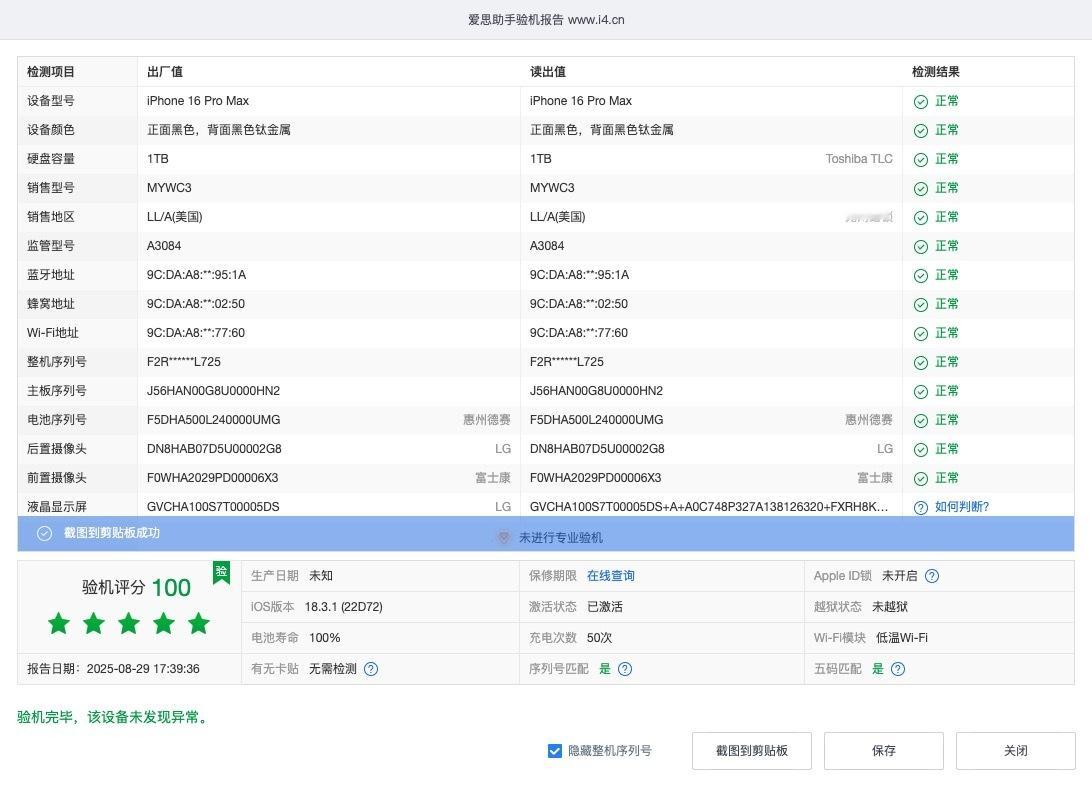Click the green check icon for 蜂窝地址 row
1092x786 pixels.
click(921, 305)
